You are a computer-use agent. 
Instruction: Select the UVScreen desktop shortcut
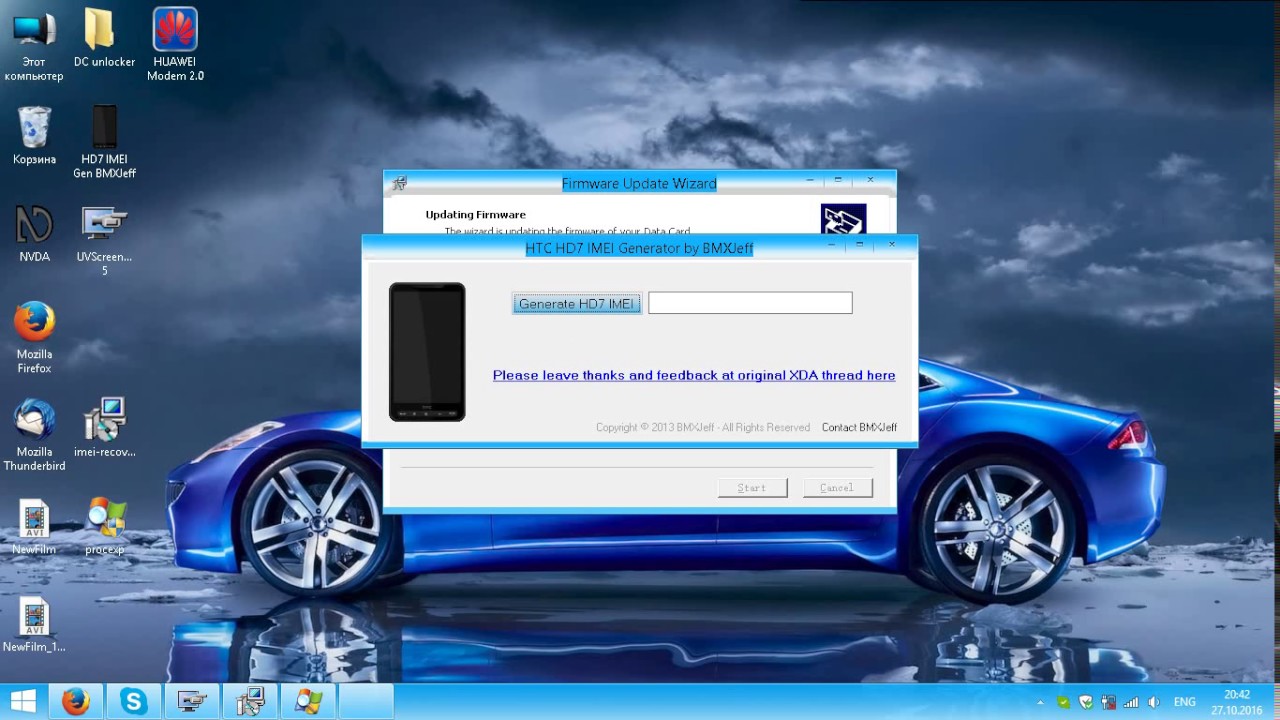pos(104,241)
